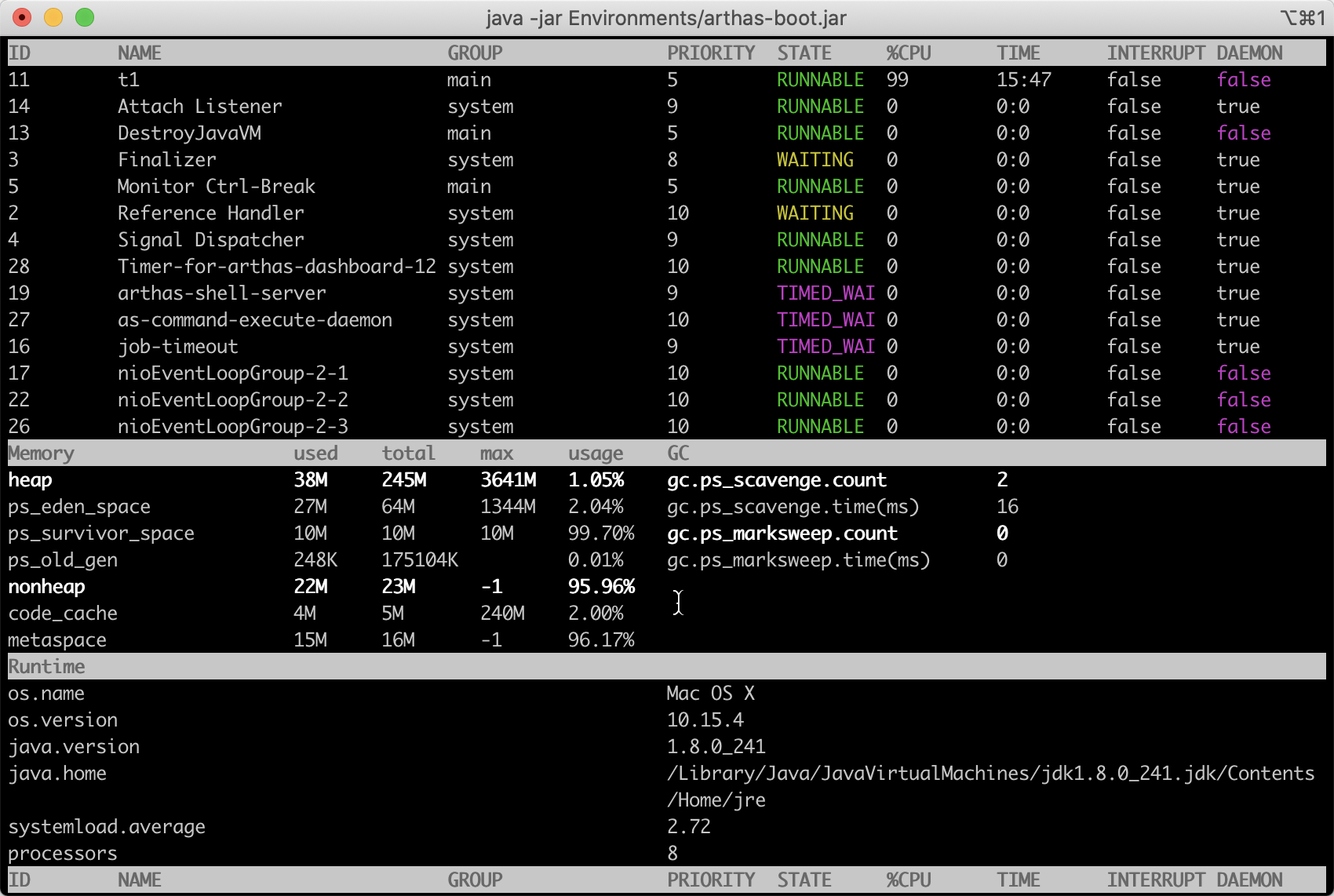The image size is (1334, 896).
Task: Click the 'ps_eden_space' row label
Action: tap(79, 507)
